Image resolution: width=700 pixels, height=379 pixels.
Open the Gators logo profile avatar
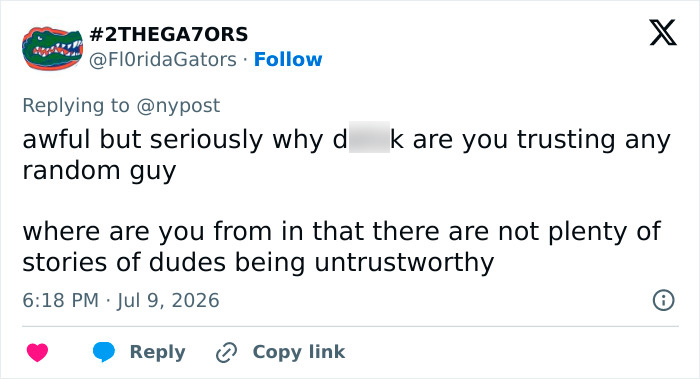tap(52, 48)
